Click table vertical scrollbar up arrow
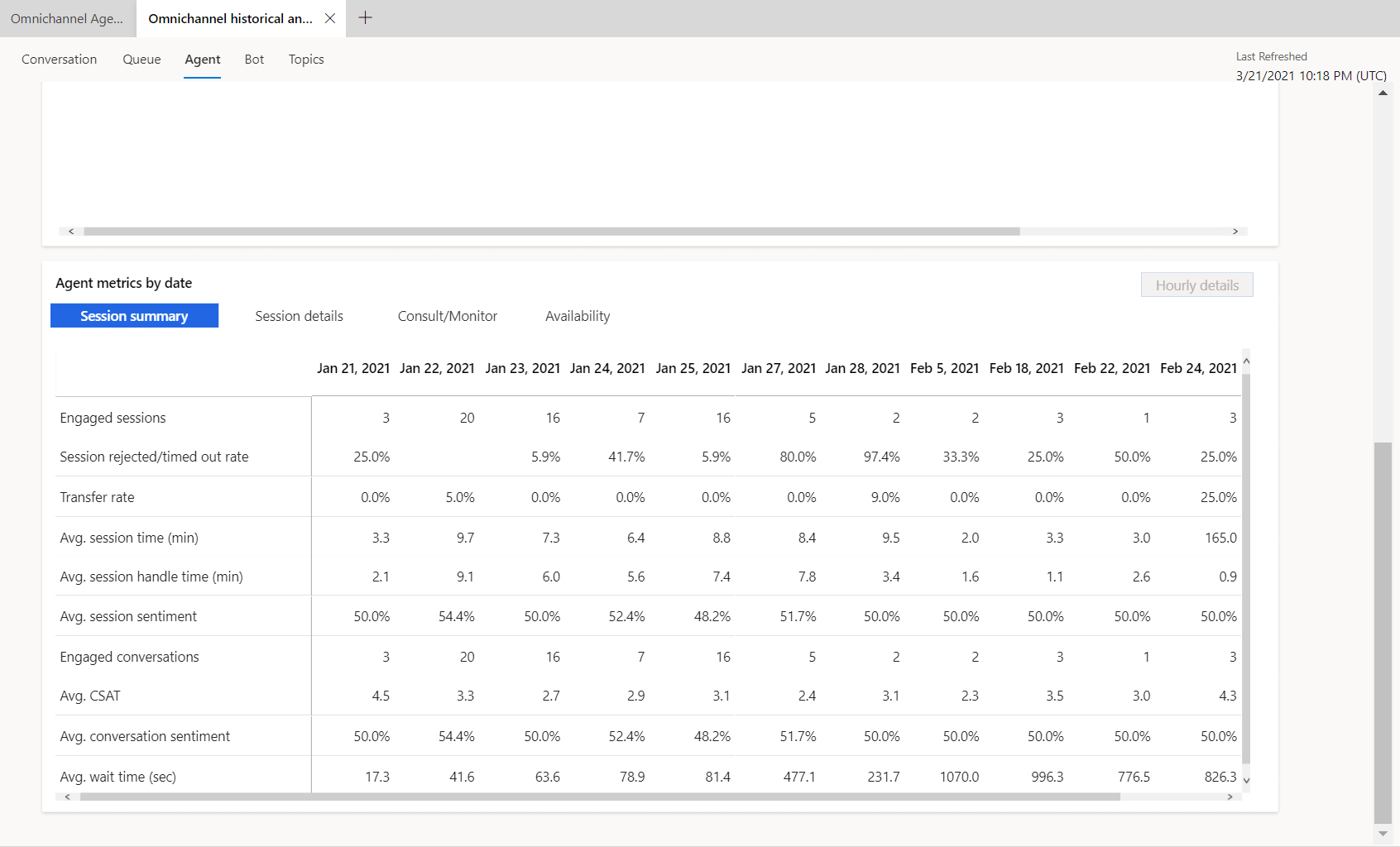 (1246, 361)
